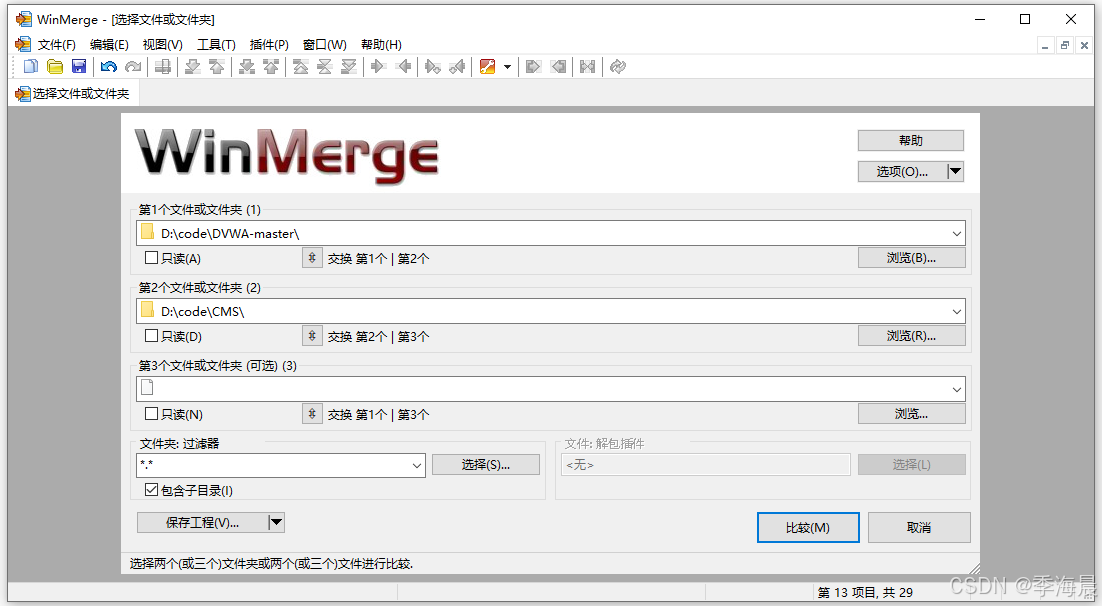Click the Copy Right arrow toolbar icon
This screenshot has height=606, width=1102.
(378, 67)
